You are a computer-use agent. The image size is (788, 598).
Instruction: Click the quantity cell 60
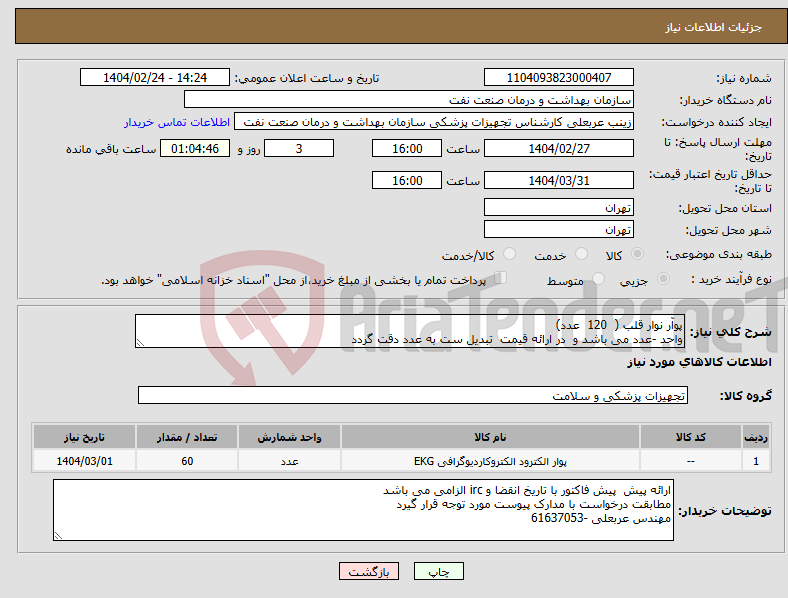pos(187,461)
